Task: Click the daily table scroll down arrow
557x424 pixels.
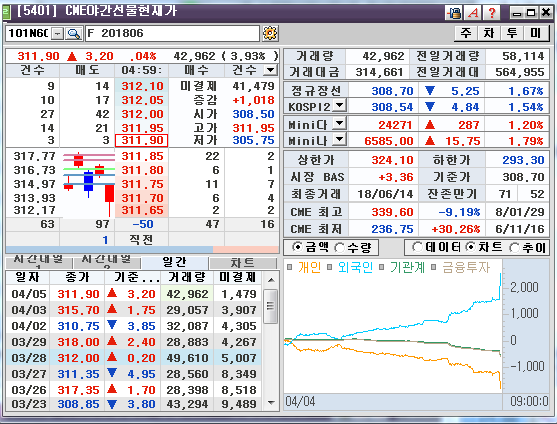Action: pyautogui.click(x=271, y=403)
